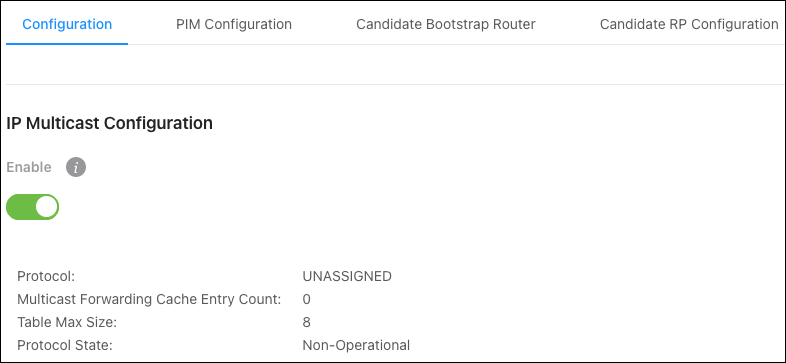786x363 pixels.
Task: Click the Protocol: field label
Action: coord(46,276)
